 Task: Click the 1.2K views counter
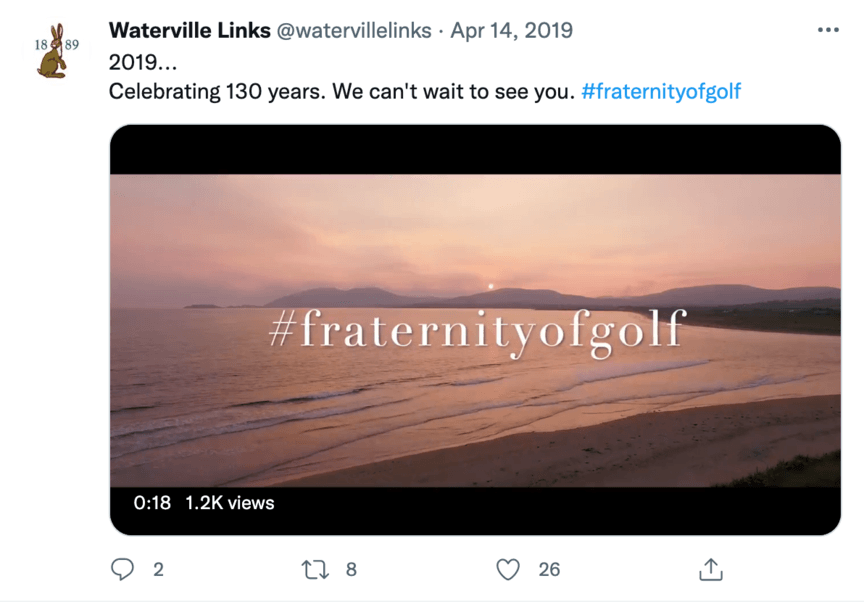click(x=229, y=503)
